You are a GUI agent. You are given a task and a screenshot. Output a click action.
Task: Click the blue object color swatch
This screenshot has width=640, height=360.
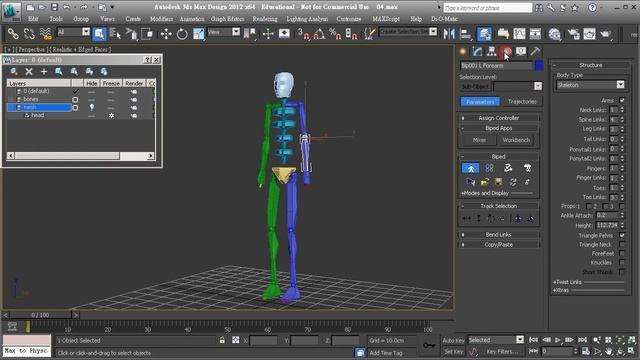pyautogui.click(x=539, y=65)
